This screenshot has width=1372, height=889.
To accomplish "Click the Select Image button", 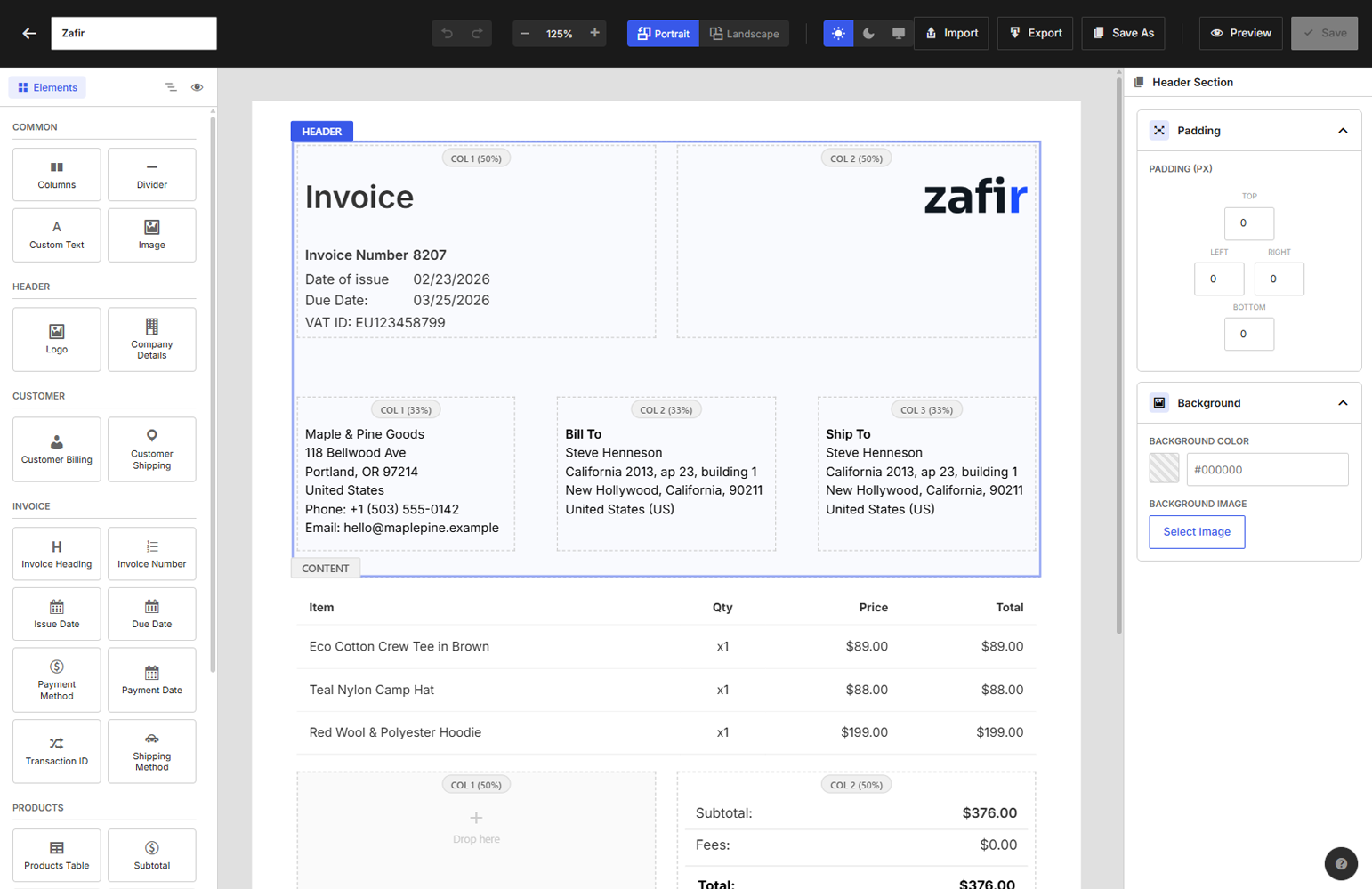I will click(x=1197, y=532).
